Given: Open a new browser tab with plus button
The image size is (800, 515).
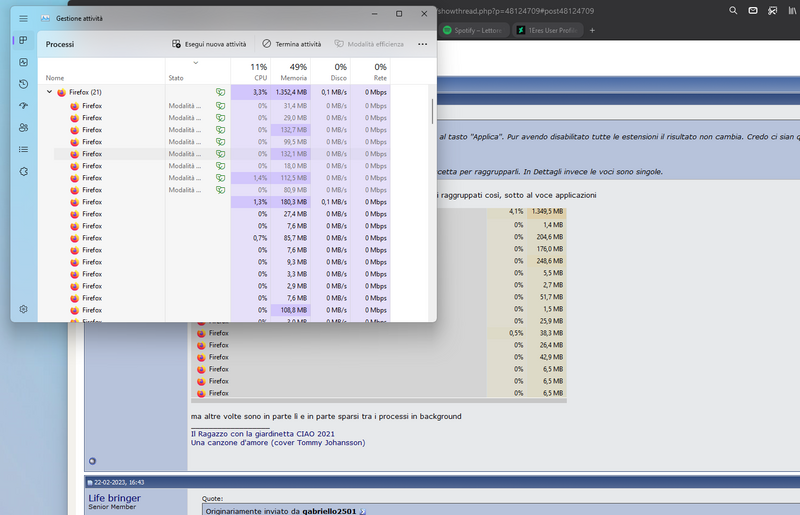Looking at the screenshot, I should point(592,31).
